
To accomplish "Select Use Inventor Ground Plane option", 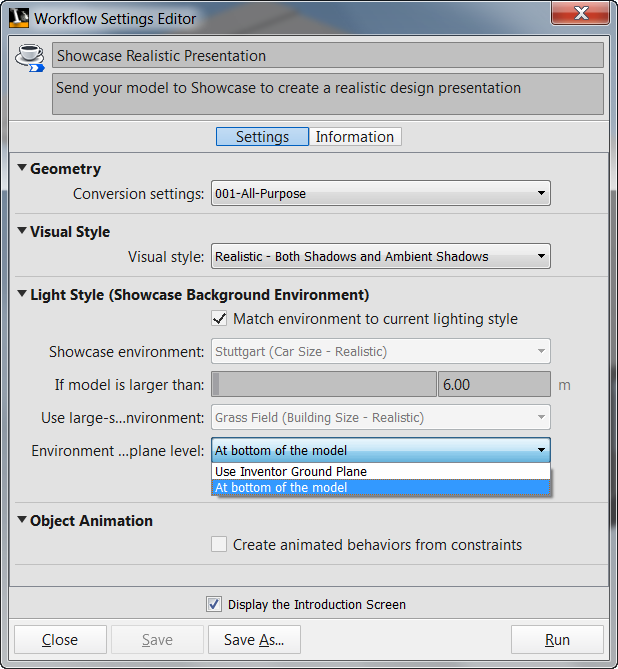I will point(381,471).
